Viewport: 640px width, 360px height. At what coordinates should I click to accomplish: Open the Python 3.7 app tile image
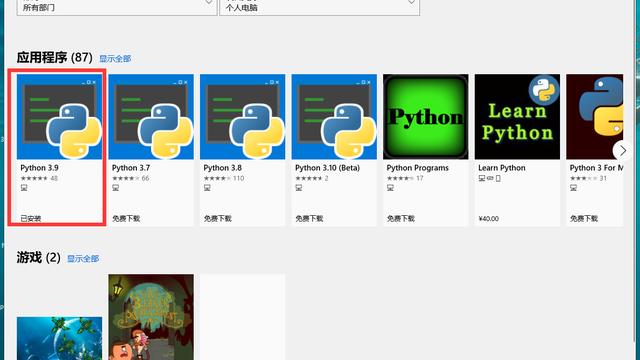[x=151, y=117]
